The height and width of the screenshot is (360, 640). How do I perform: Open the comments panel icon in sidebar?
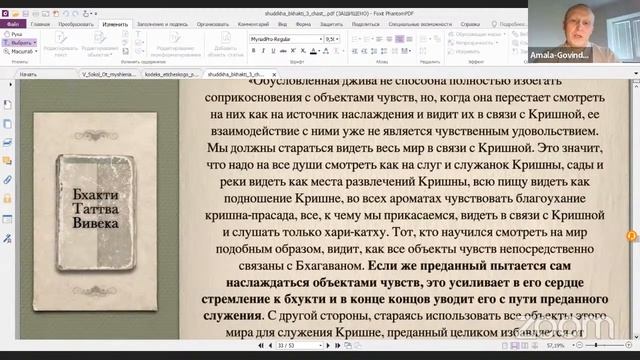pos(7,161)
